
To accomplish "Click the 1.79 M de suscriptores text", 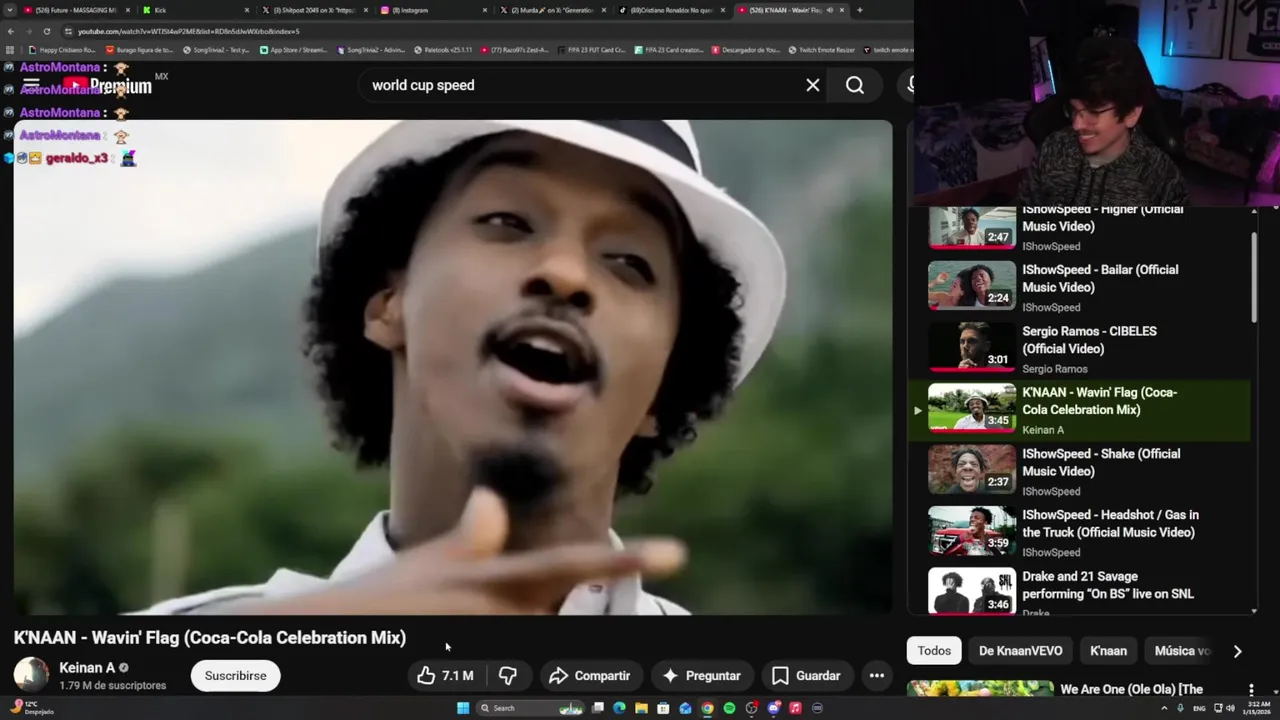I will coord(112,686).
